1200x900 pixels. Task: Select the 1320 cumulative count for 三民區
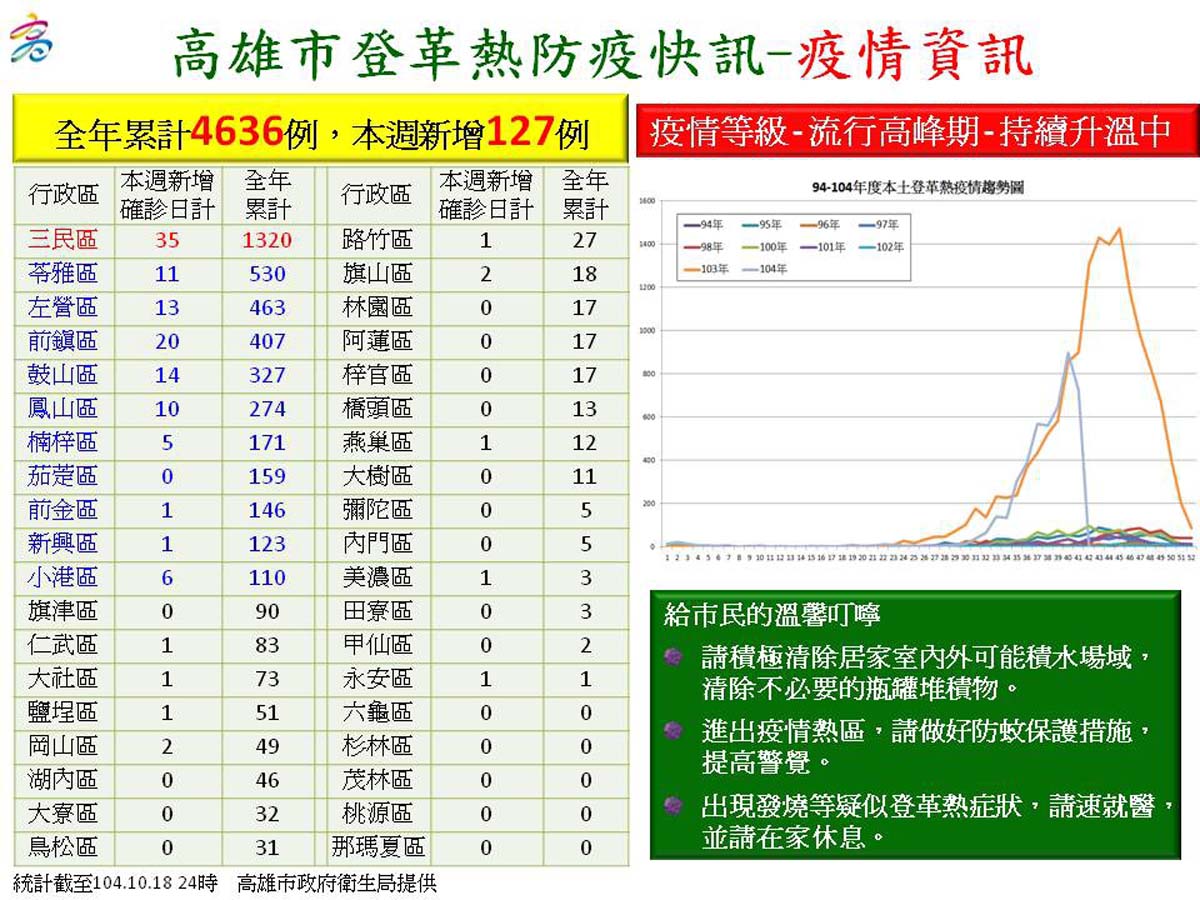click(267, 240)
